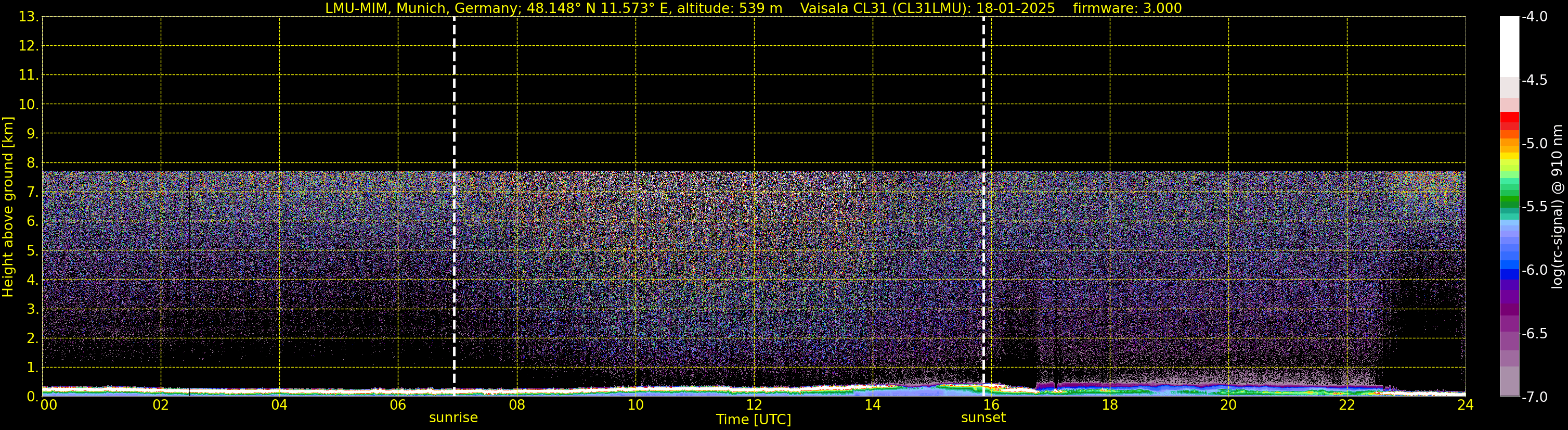The image size is (1568, 430).
Task: Select the '12.' tick label on the height axis
Action: click(28, 46)
